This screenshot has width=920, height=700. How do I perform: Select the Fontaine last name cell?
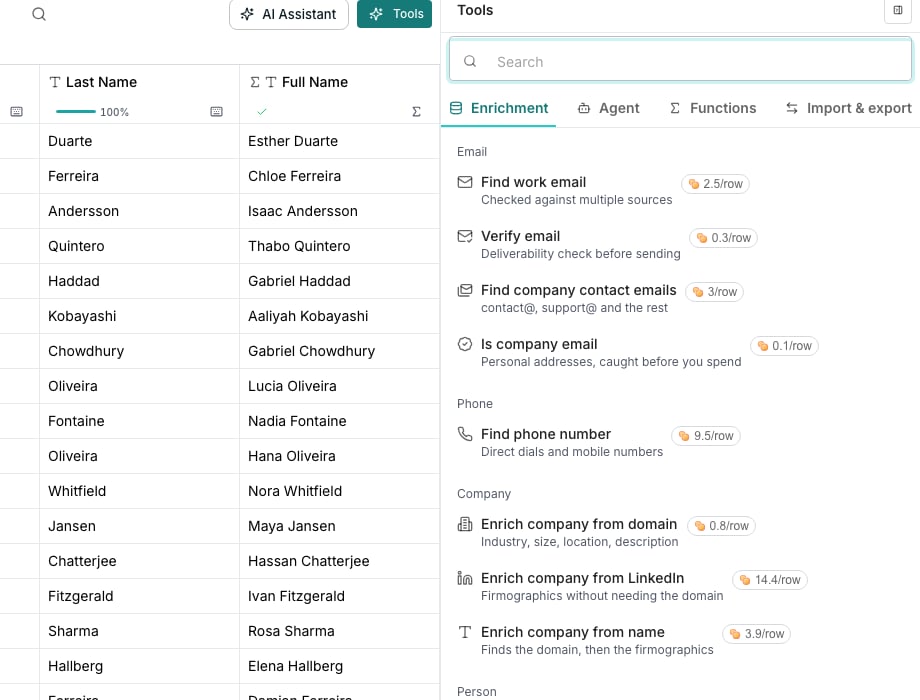click(x=139, y=421)
